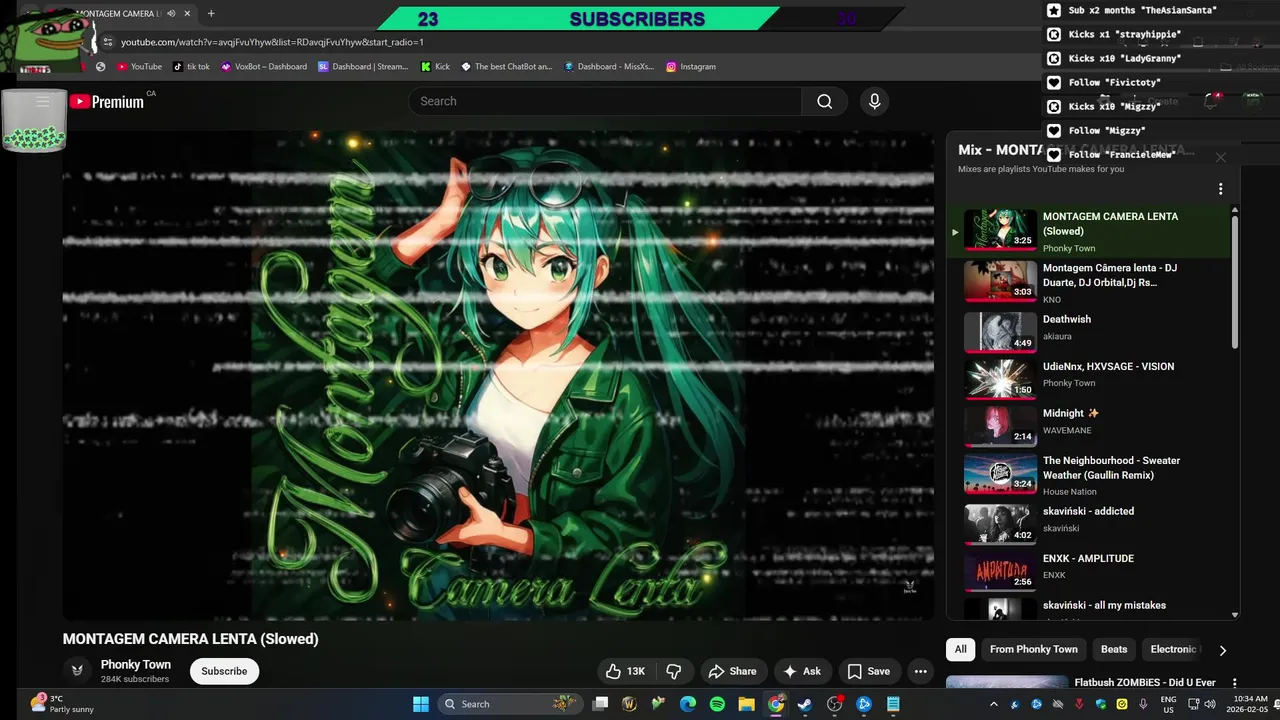
Task: Open the Mix playlist three-dot options
Action: click(1220, 189)
